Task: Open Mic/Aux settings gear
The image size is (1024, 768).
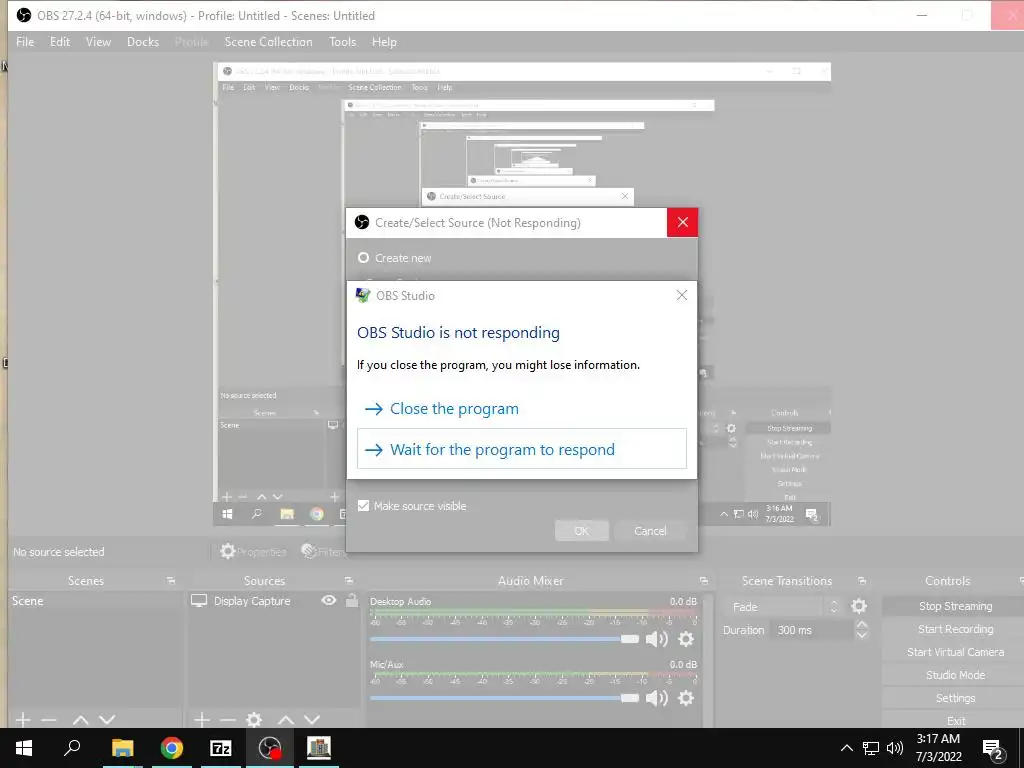Action: (x=686, y=698)
